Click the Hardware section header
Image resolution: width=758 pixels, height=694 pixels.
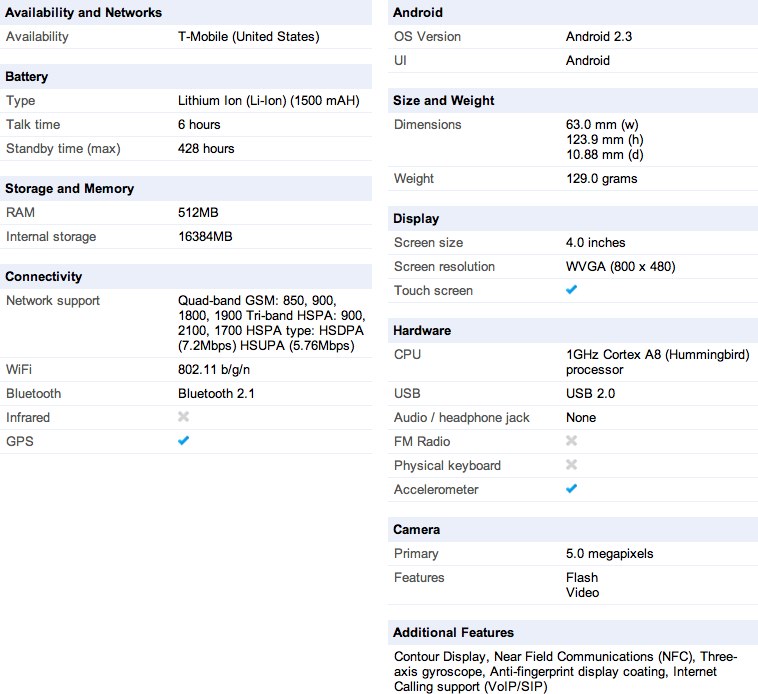pos(422,331)
